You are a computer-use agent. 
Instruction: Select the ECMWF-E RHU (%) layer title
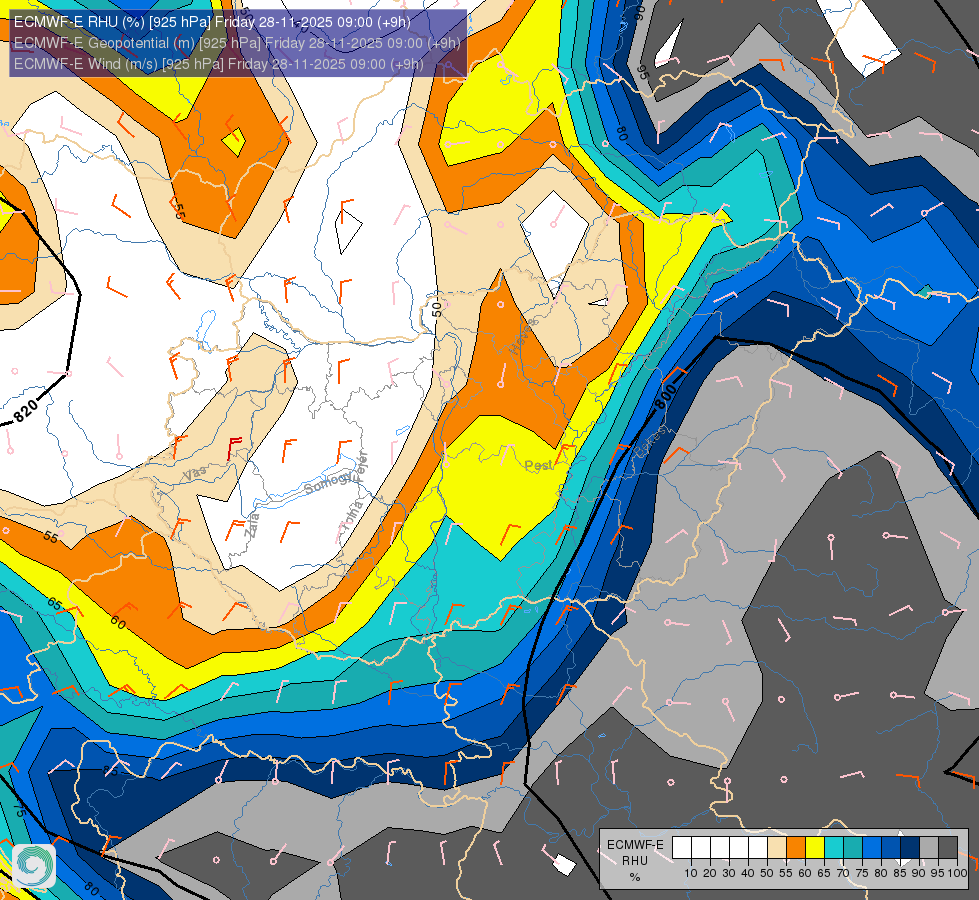212,22
